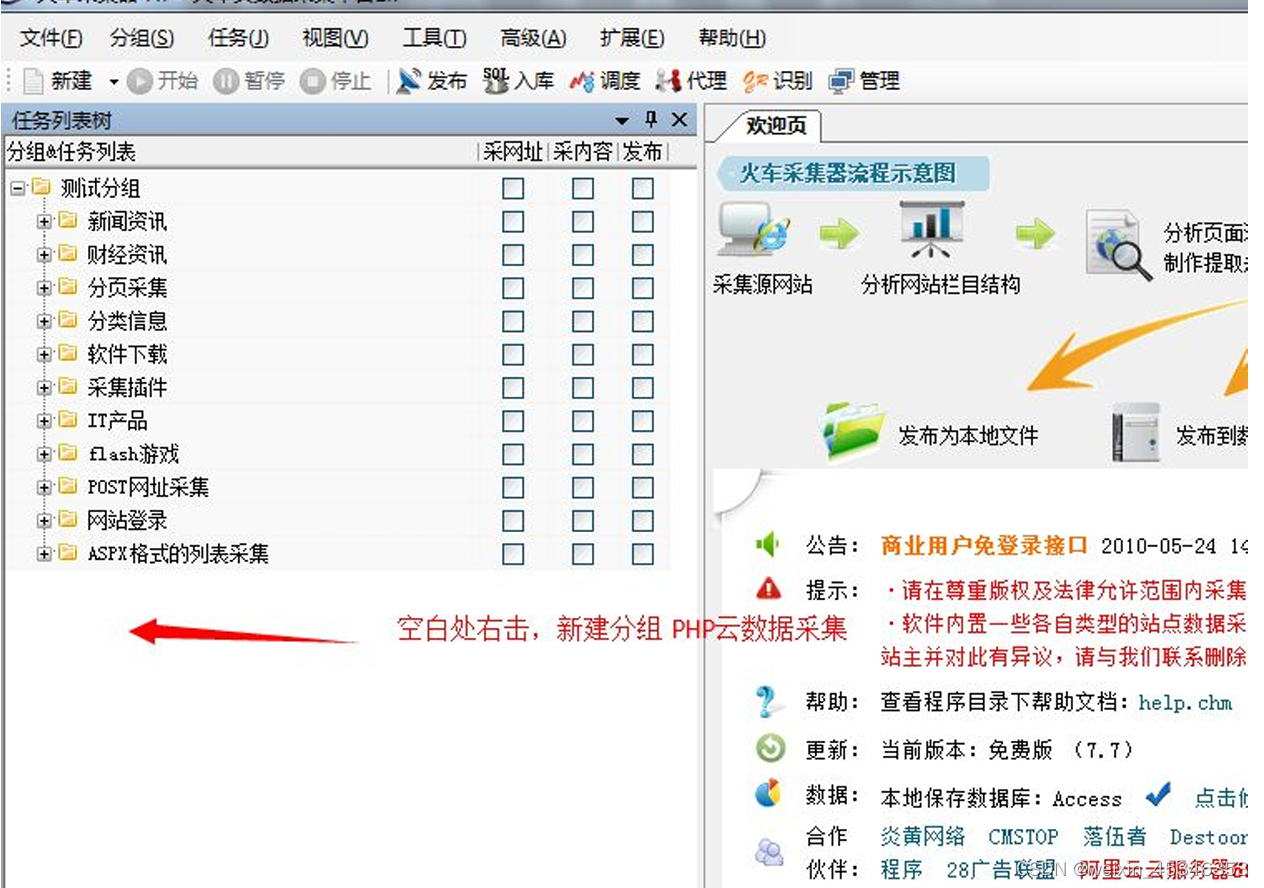
Task: Open the 任务列表树 panel dropdown arrow
Action: pos(622,121)
